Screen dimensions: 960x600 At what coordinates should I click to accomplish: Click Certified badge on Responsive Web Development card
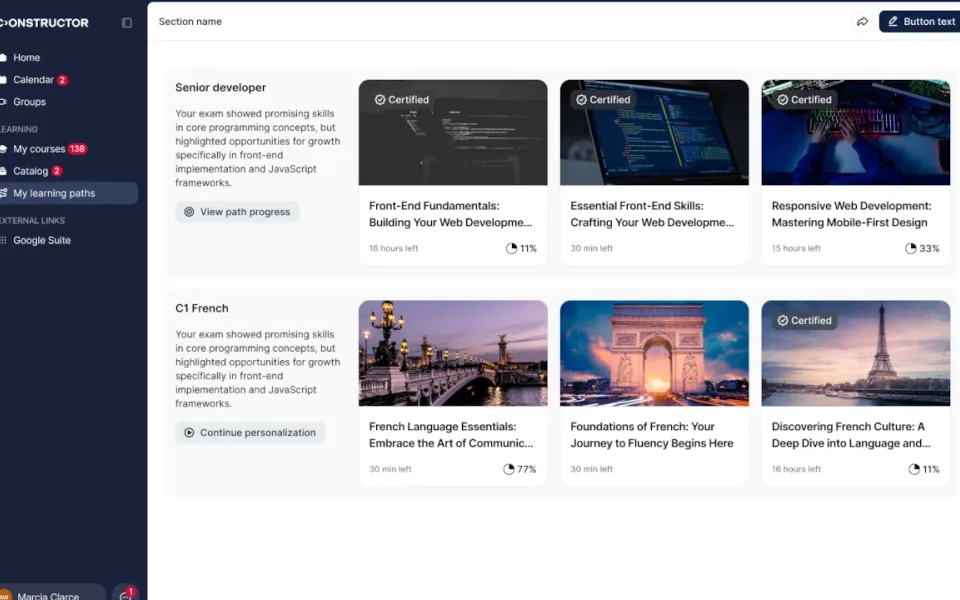(804, 99)
